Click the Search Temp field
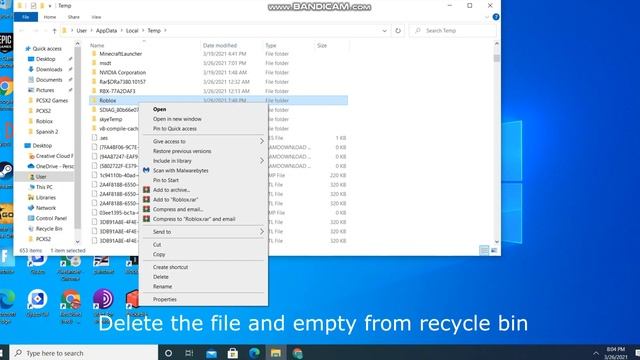 453,31
